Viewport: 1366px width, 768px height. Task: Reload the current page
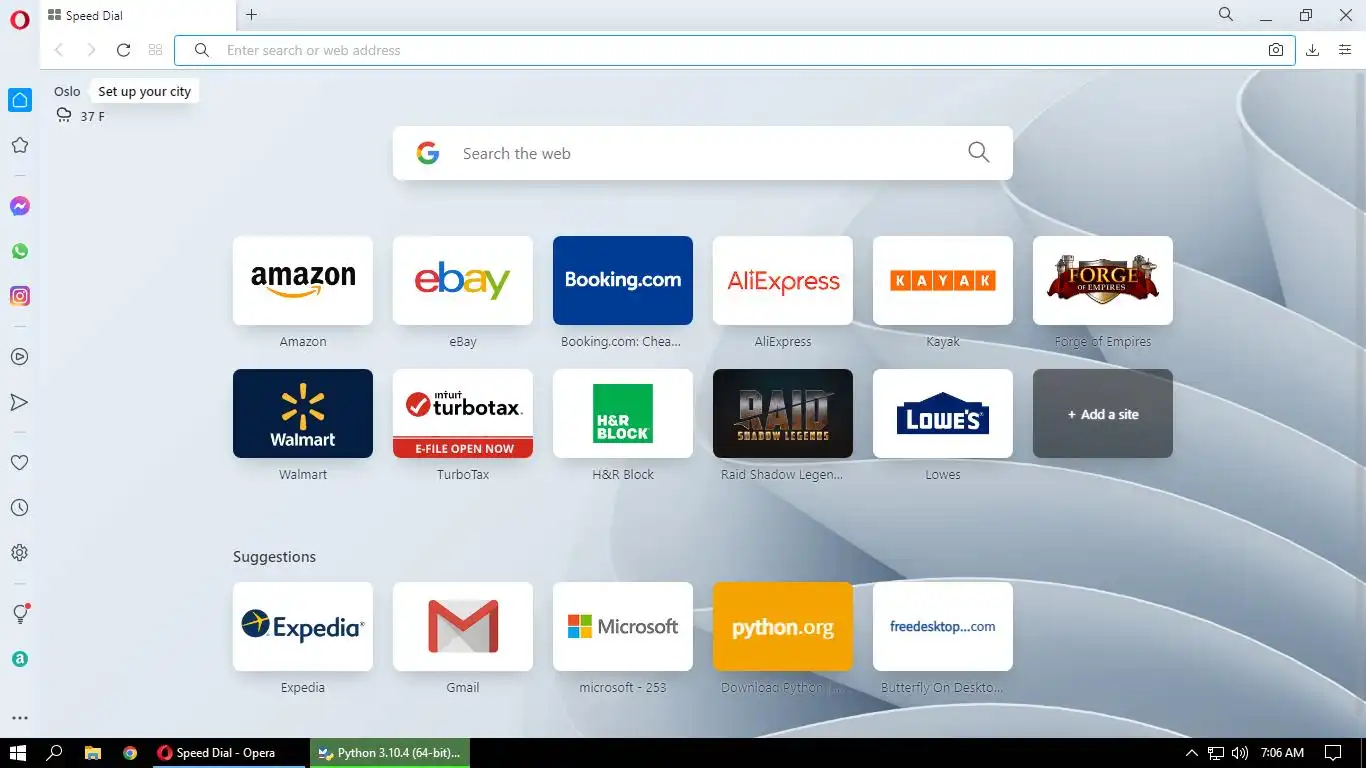(x=124, y=50)
